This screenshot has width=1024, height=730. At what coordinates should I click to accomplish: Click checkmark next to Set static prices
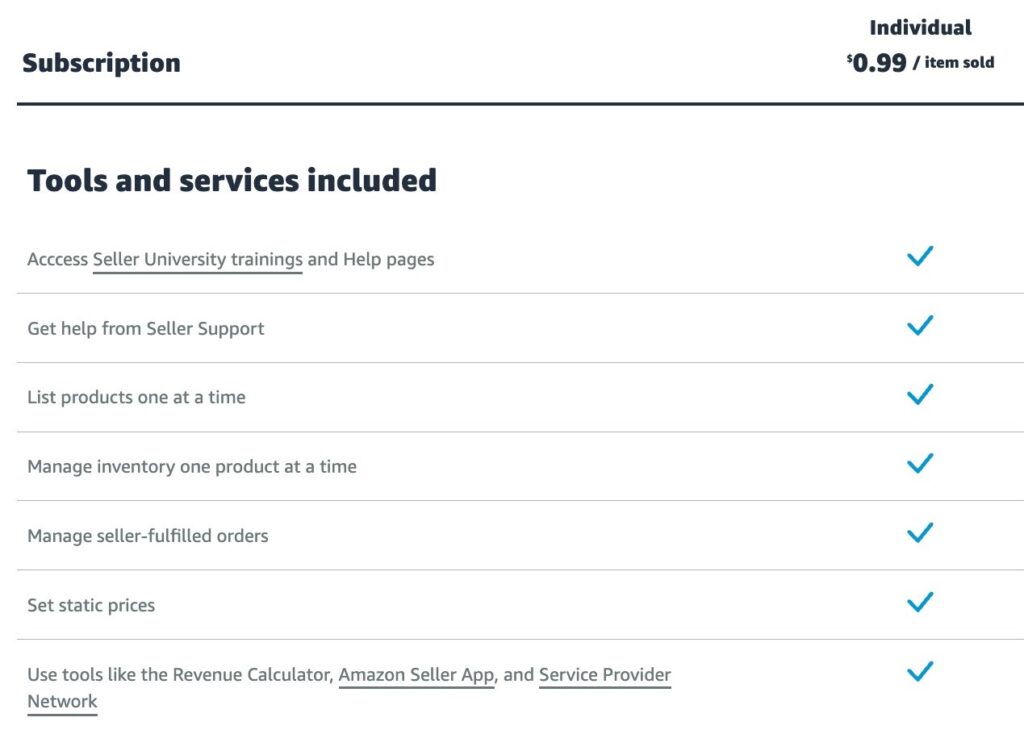pyautogui.click(x=919, y=602)
